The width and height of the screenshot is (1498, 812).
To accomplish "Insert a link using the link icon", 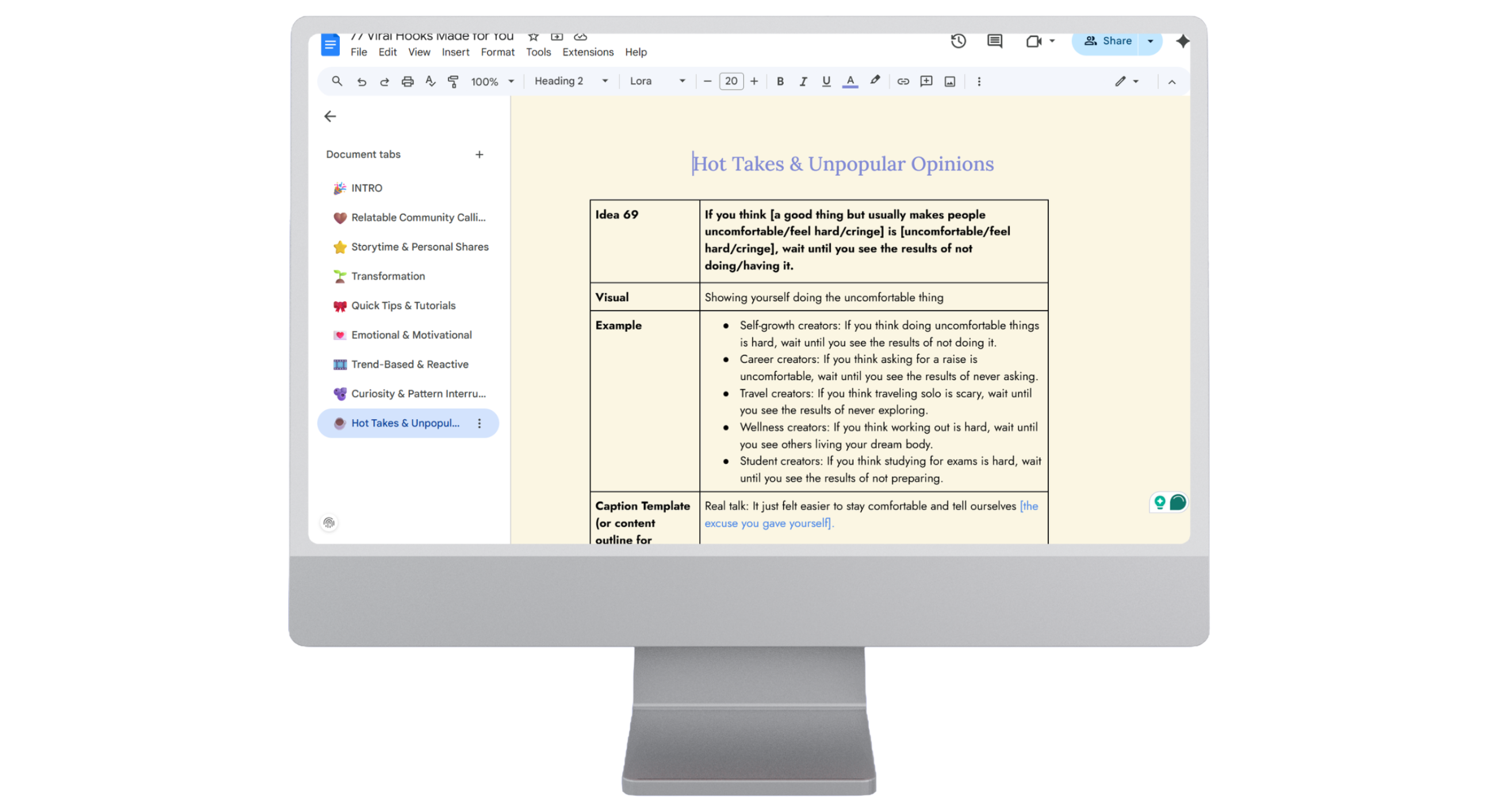I will pyautogui.click(x=902, y=82).
